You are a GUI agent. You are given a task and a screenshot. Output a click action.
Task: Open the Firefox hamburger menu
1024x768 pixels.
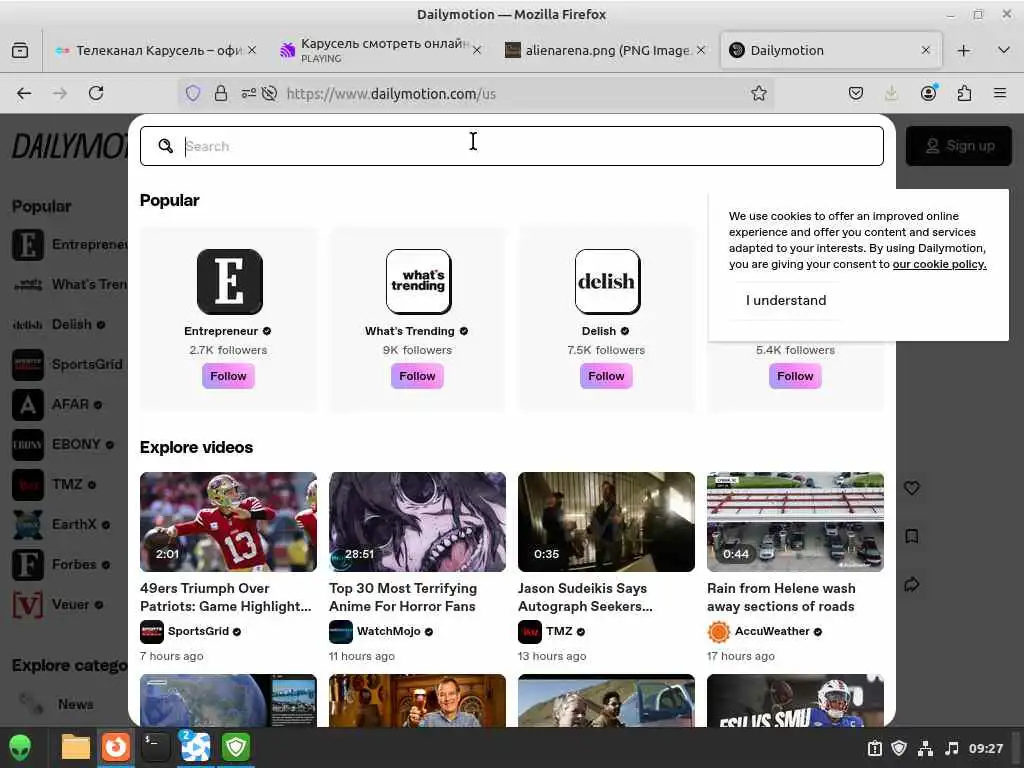click(x=999, y=93)
